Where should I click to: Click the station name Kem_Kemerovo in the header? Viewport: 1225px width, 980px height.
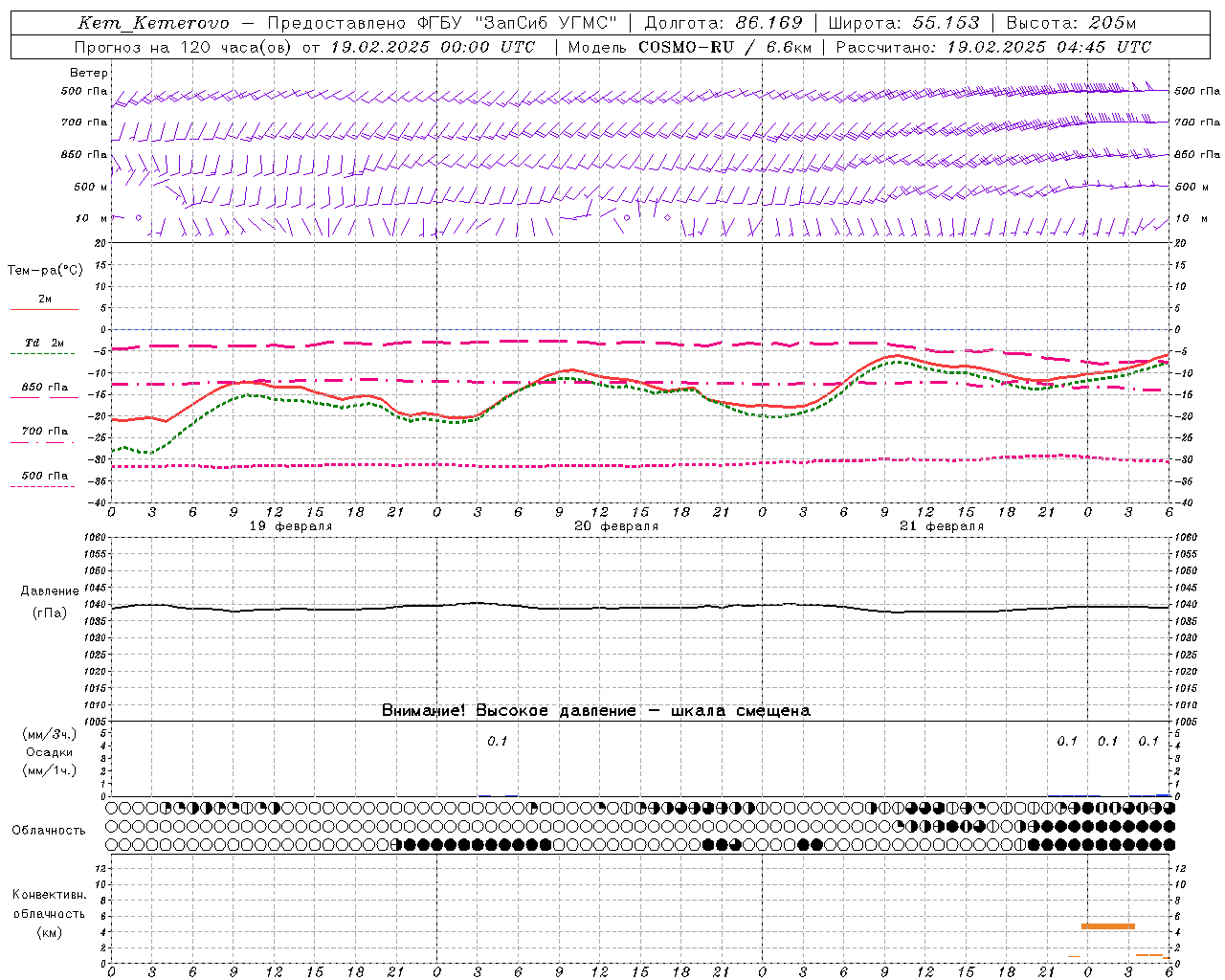click(x=154, y=23)
